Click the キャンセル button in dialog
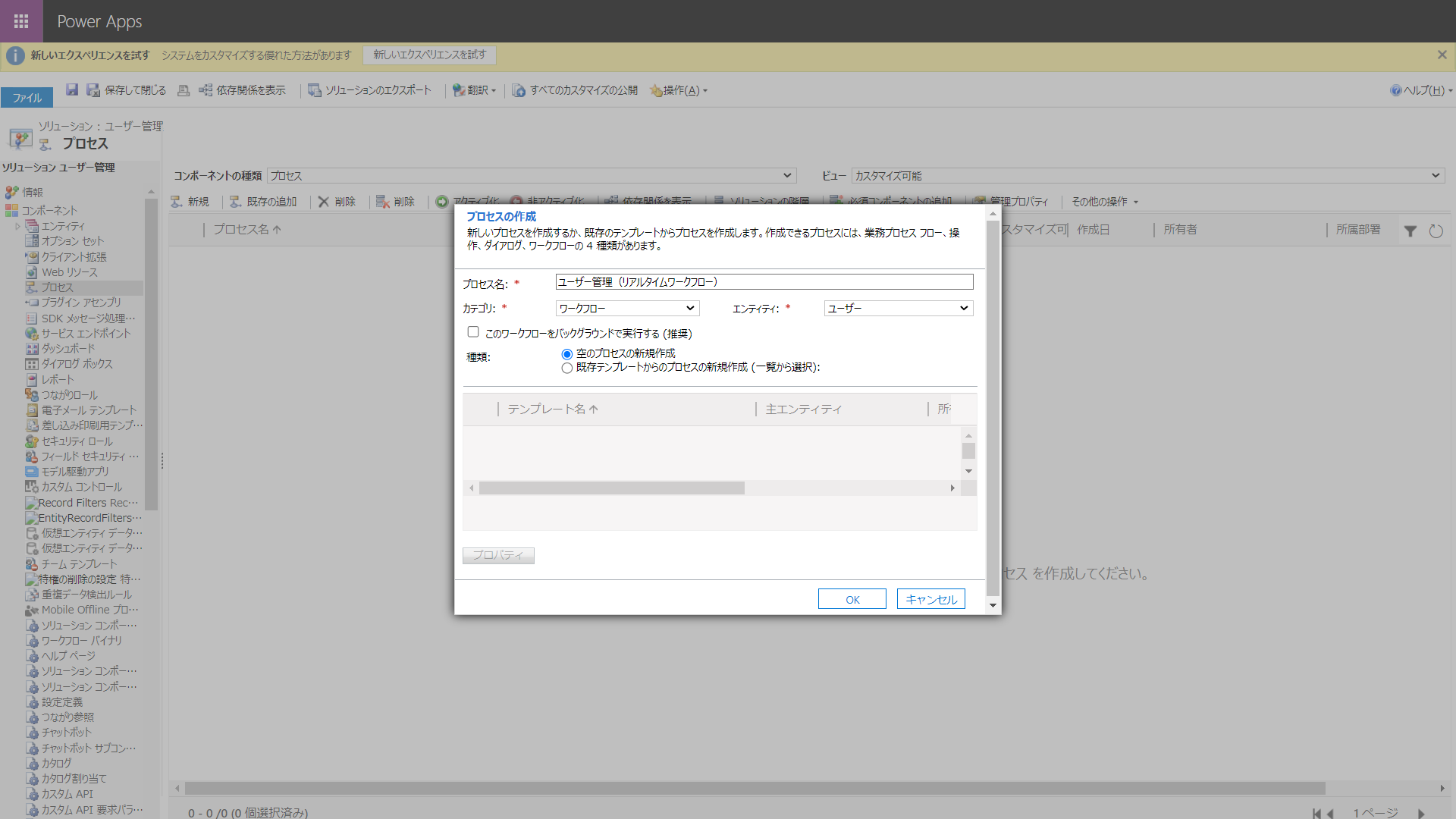Viewport: 1456px width, 819px height. pos(930,599)
